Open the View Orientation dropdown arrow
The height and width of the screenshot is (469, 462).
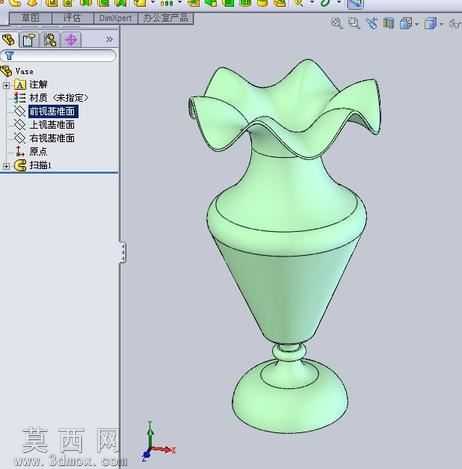(417, 24)
